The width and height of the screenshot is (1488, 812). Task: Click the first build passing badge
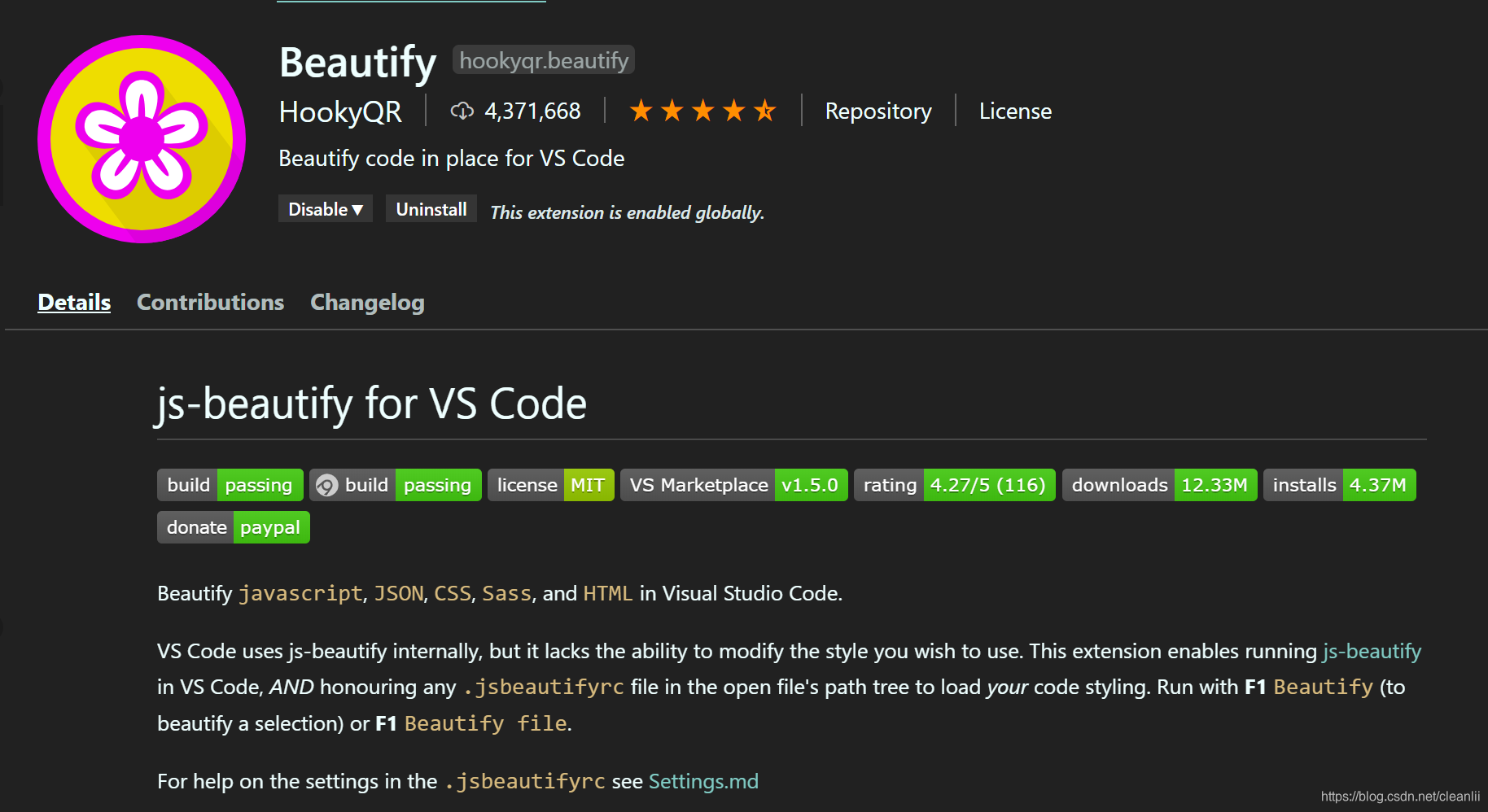coord(230,485)
